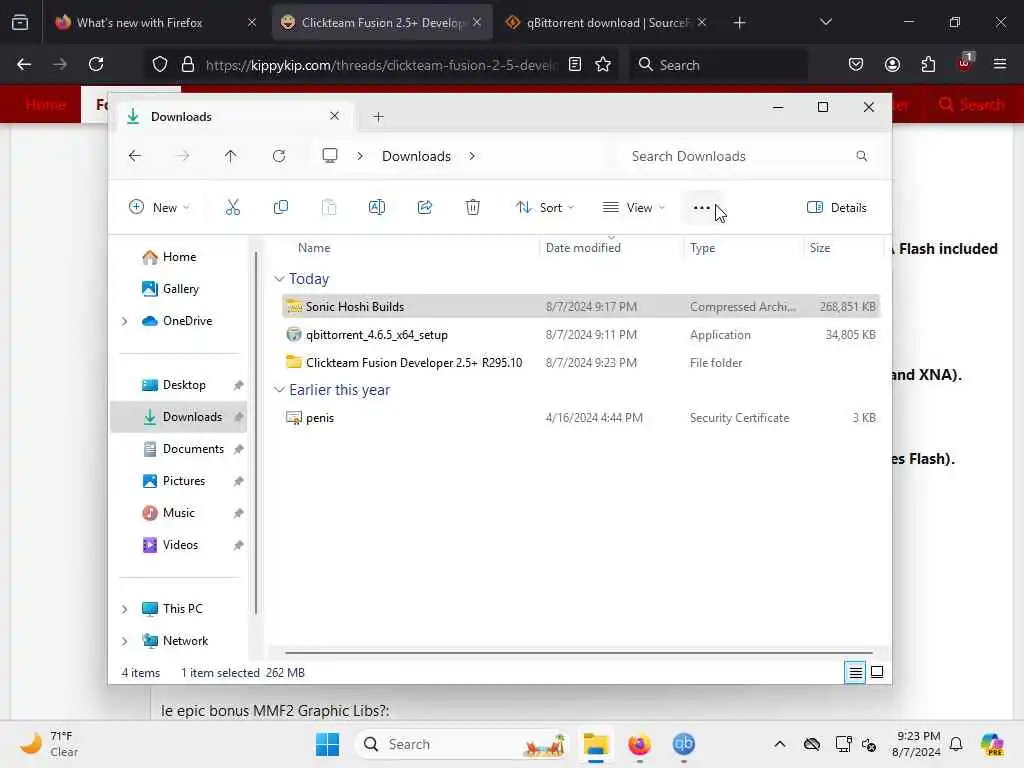Viewport: 1024px width, 768px height.
Task: Switch to qBittorrent download SourceForge tab
Action: 605,22
